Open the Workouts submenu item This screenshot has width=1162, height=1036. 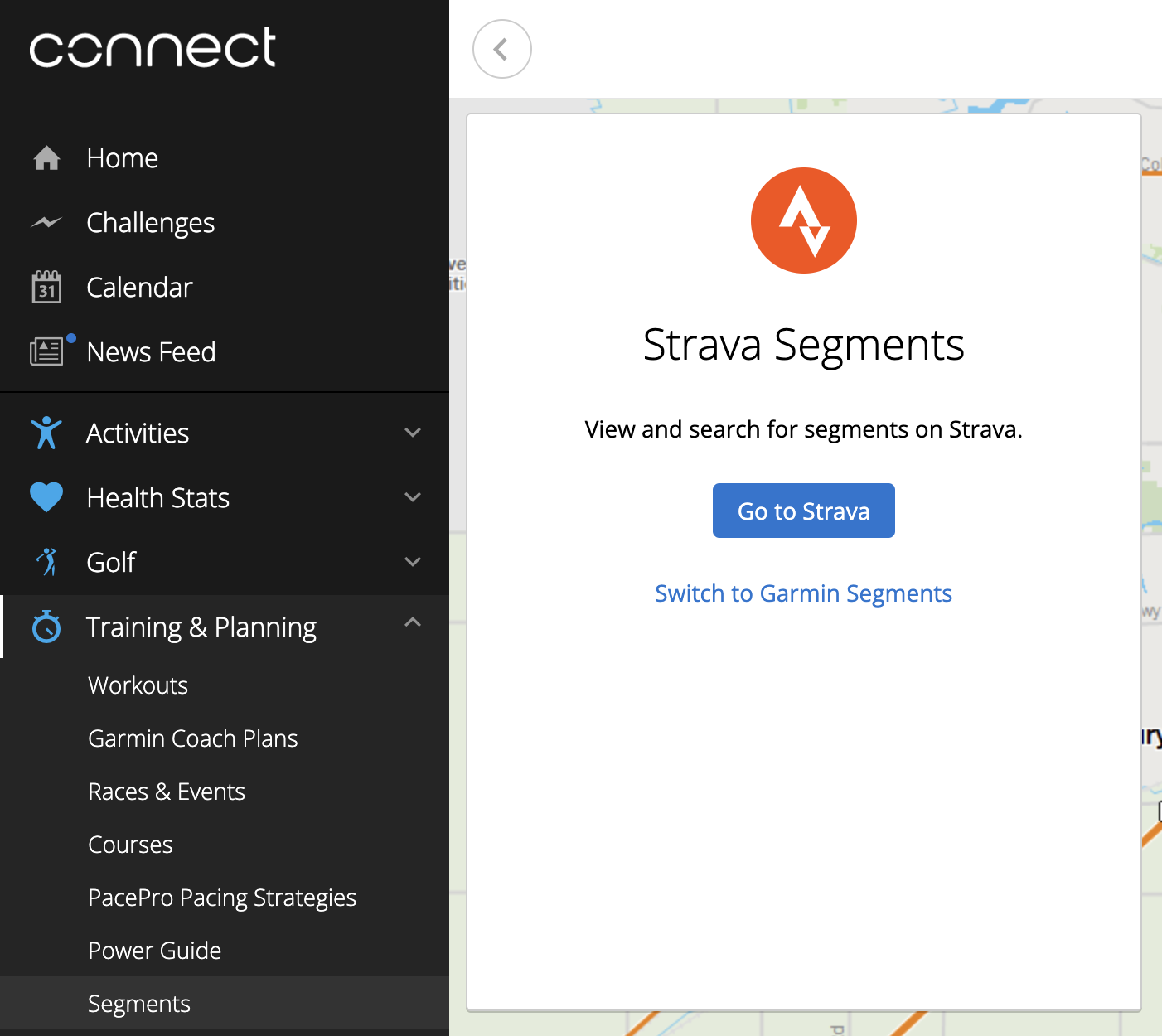click(x=138, y=685)
